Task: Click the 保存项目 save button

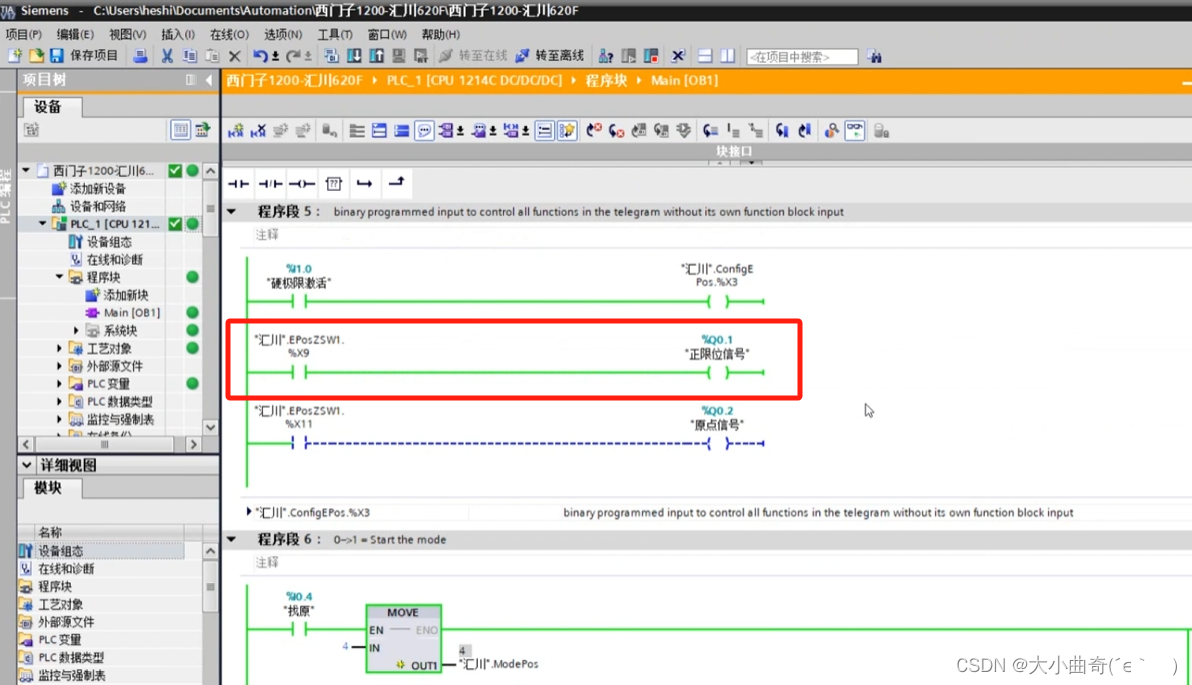Action: tap(84, 55)
